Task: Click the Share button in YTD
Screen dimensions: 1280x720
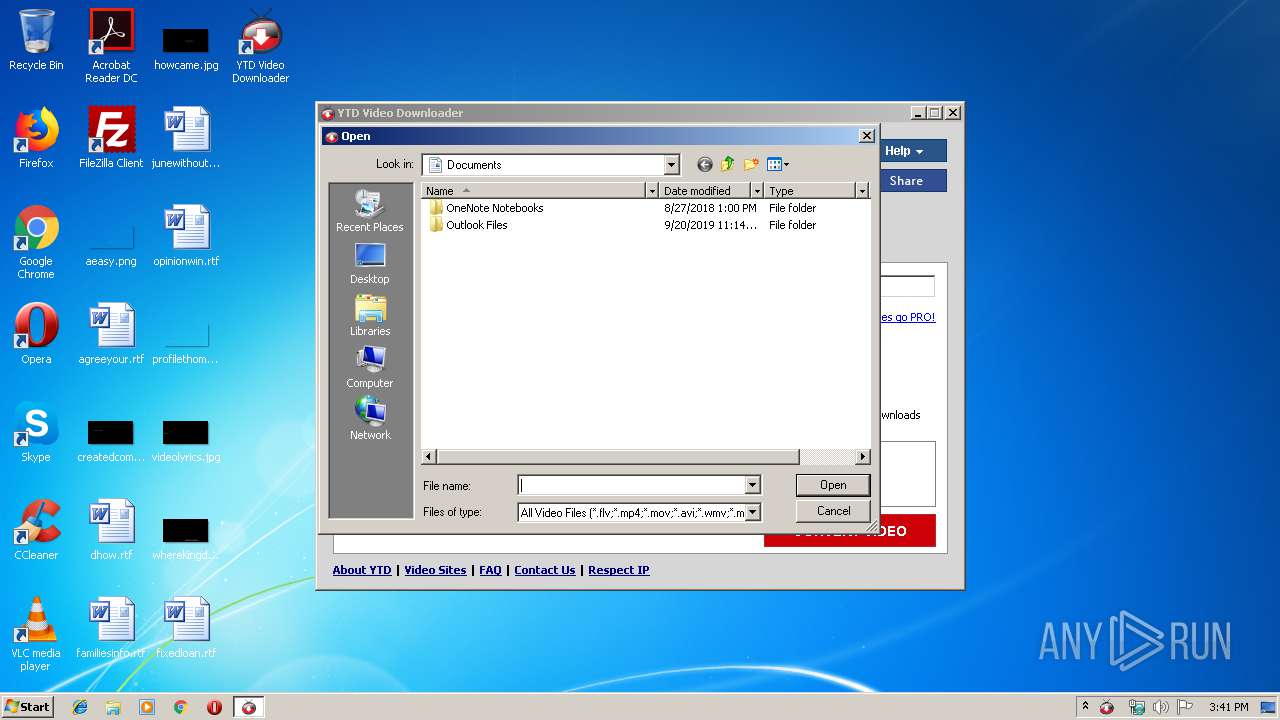Action: 913,181
